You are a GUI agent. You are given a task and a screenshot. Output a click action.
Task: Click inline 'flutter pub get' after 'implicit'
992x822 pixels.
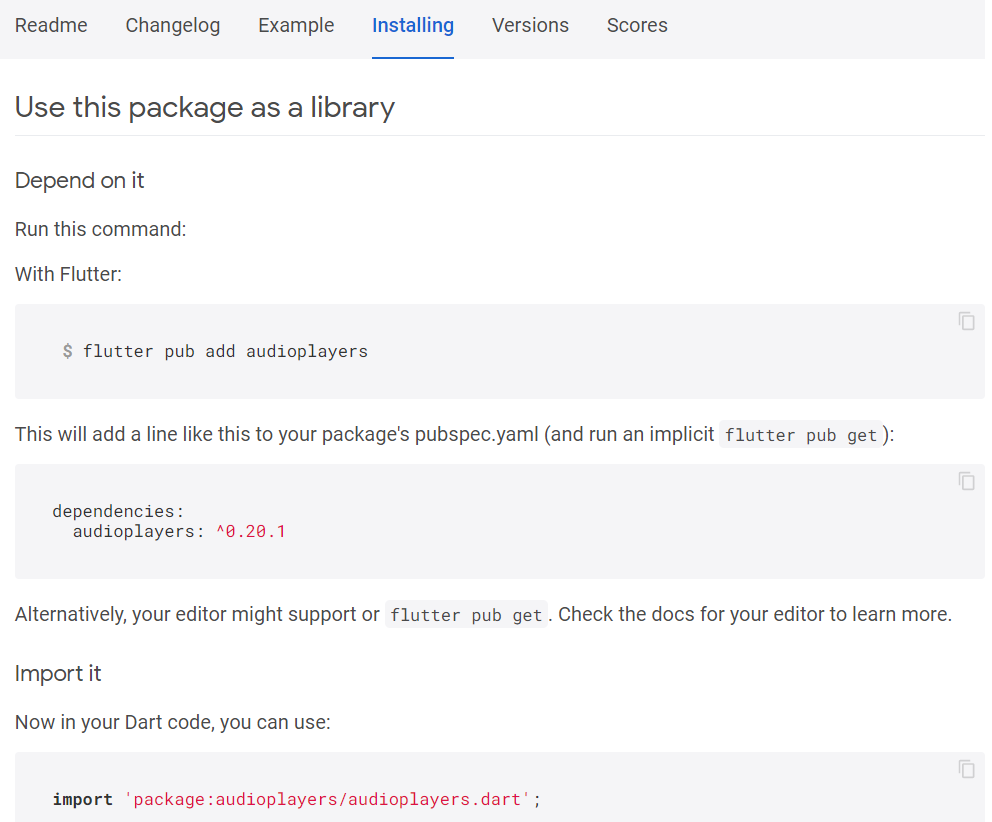click(800, 435)
